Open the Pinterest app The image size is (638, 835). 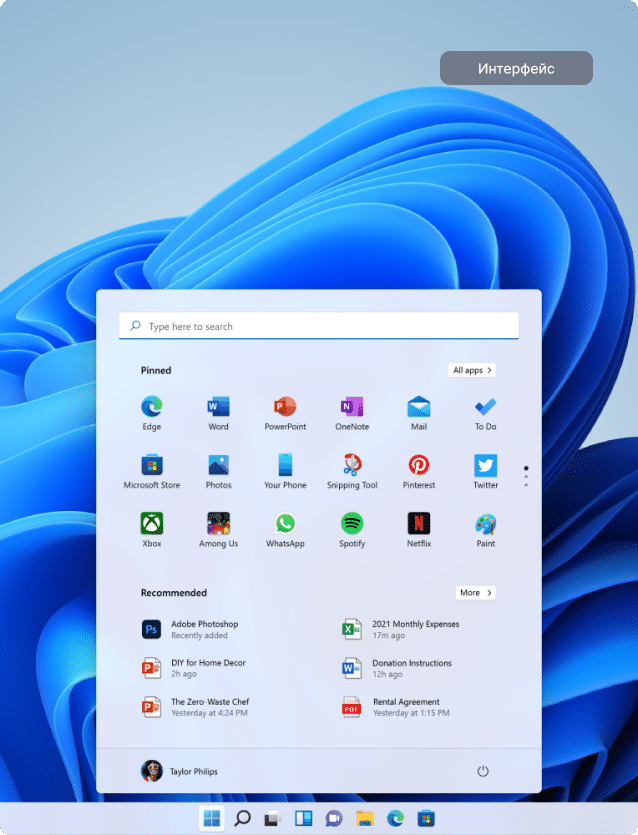(419, 471)
